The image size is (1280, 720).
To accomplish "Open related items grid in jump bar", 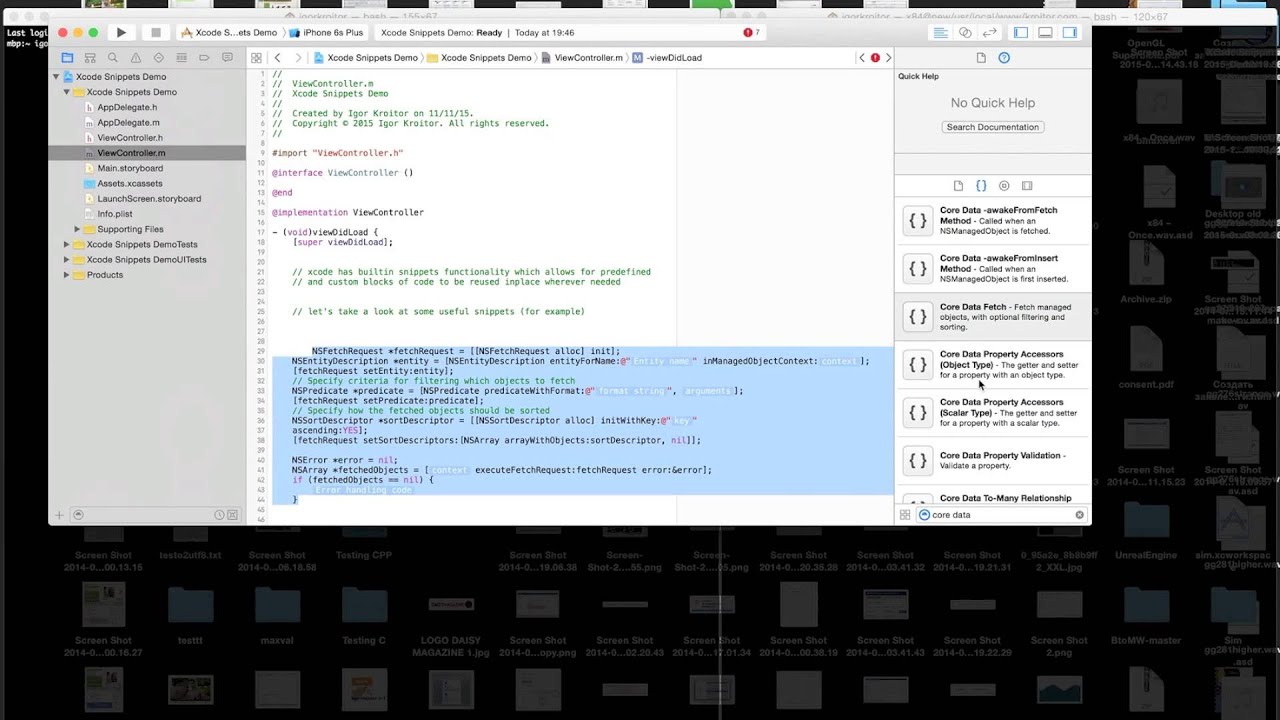I will pyautogui.click(x=257, y=58).
